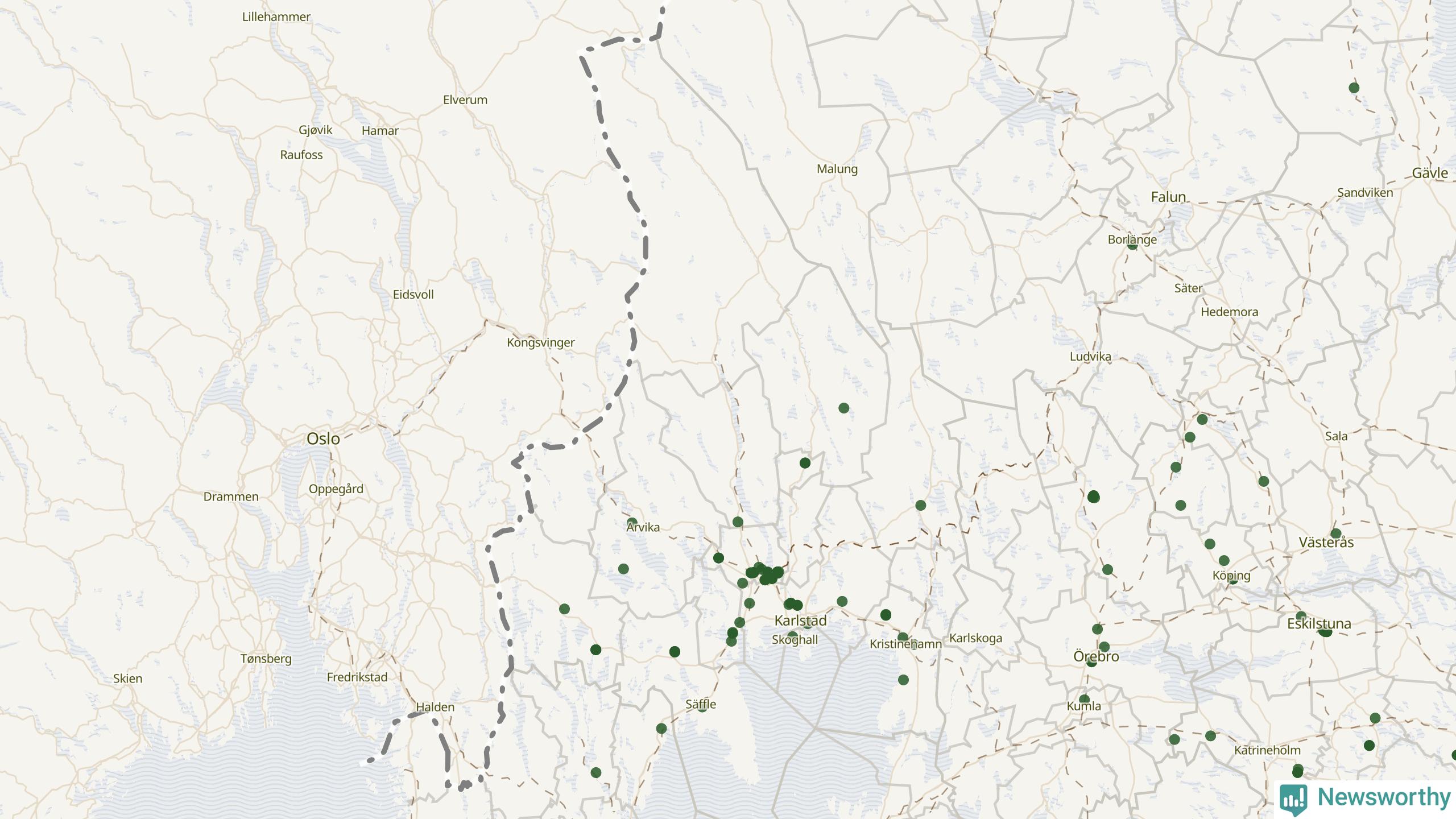Click the Eidsvoll place label
The width and height of the screenshot is (1456, 819).
tap(413, 295)
